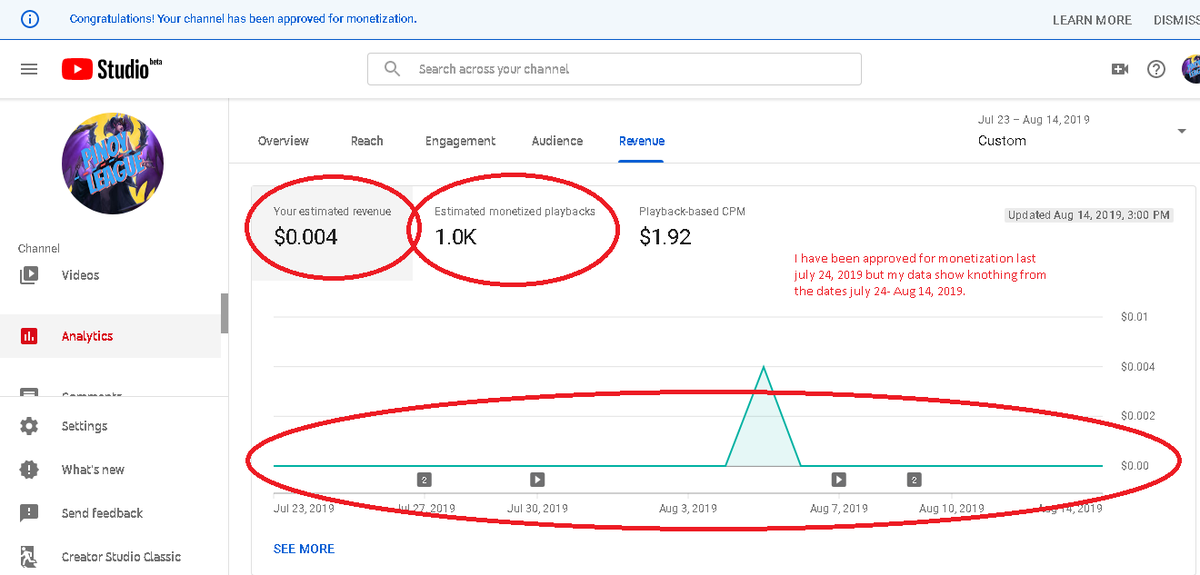This screenshot has height=575, width=1200.
Task: Switch to the Engagement tab
Action: (x=460, y=141)
